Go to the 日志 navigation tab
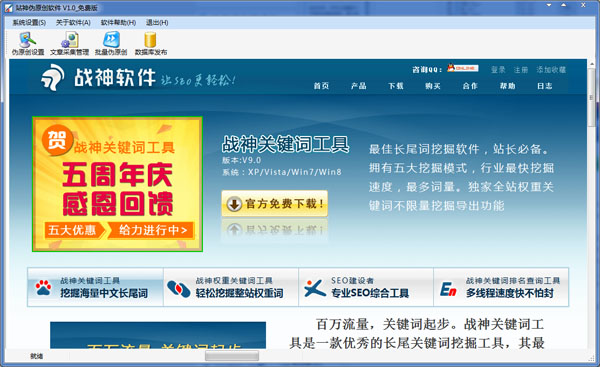The height and width of the screenshot is (367, 600). (x=545, y=86)
